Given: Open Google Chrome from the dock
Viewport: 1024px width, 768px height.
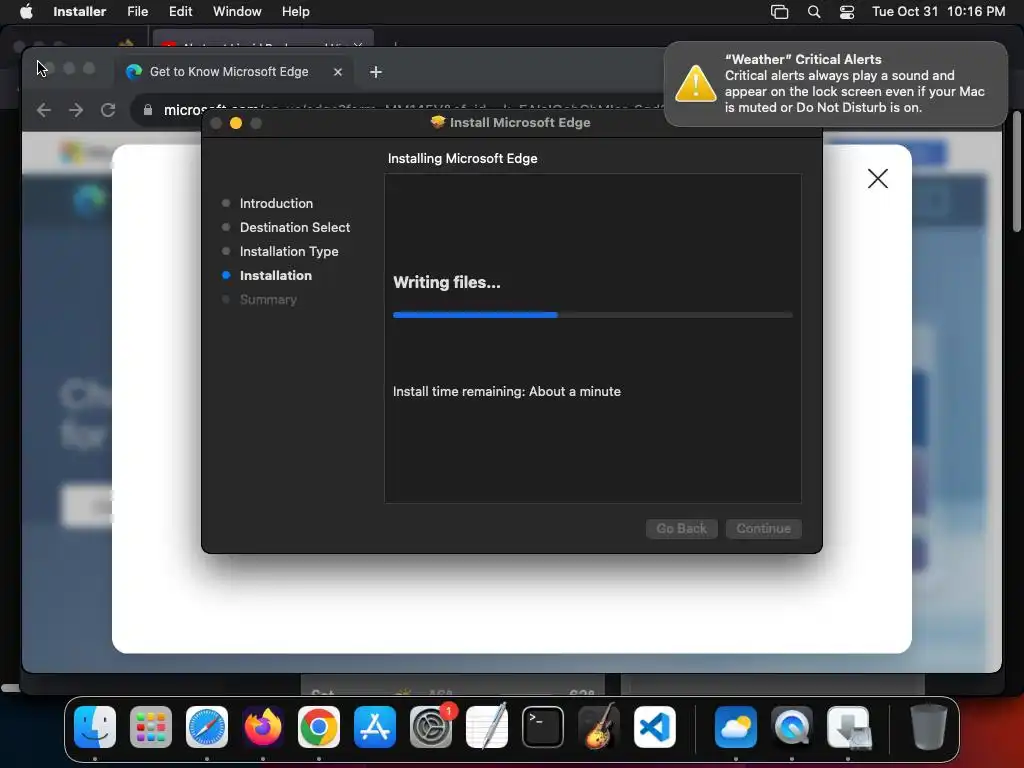Looking at the screenshot, I should (x=319, y=727).
